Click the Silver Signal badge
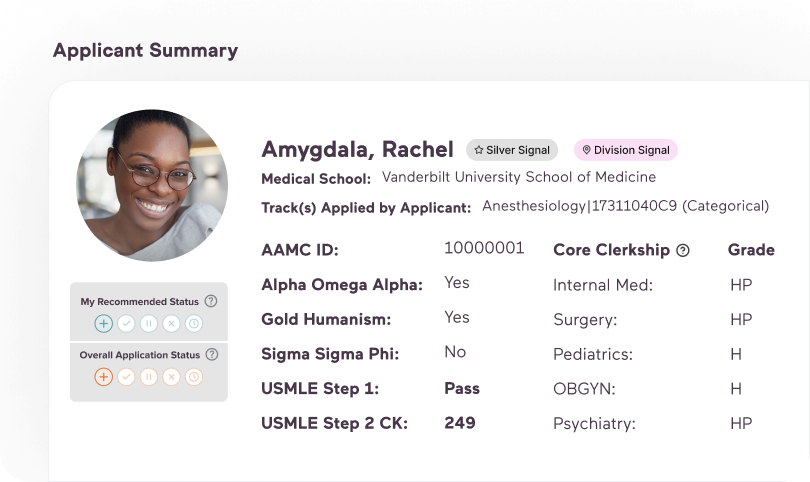 tap(512, 150)
